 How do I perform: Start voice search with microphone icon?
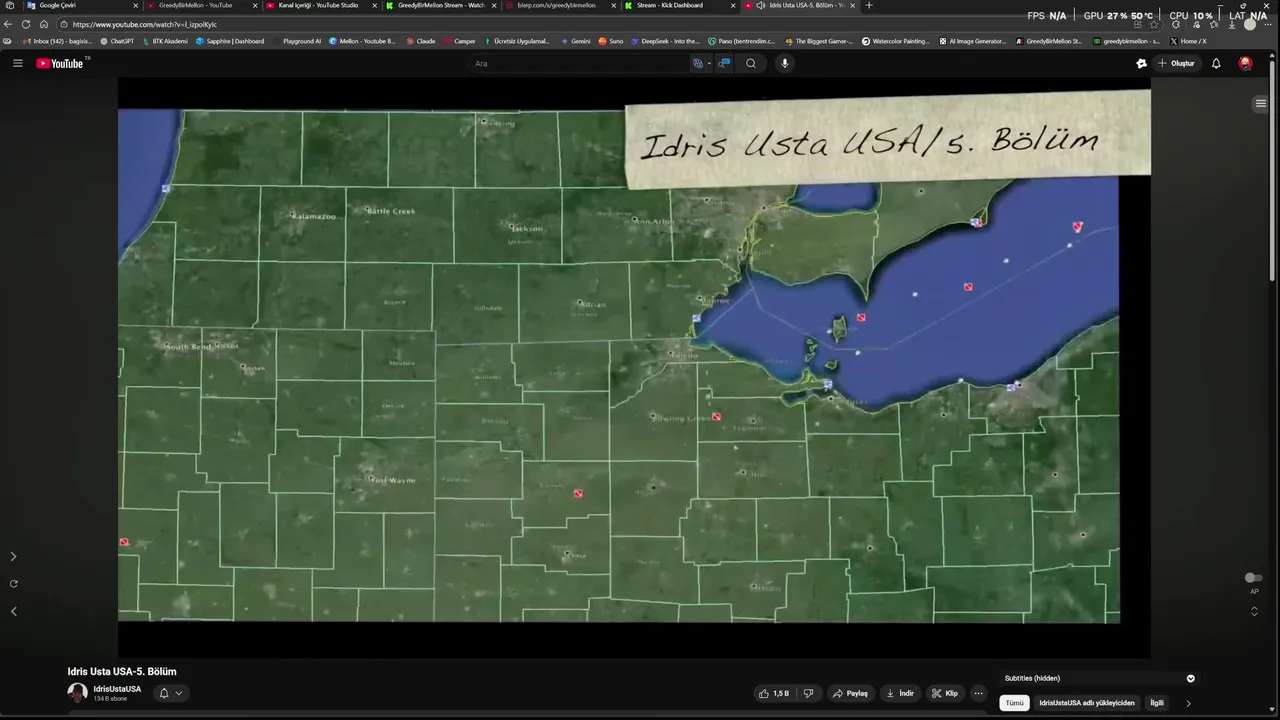(x=784, y=63)
